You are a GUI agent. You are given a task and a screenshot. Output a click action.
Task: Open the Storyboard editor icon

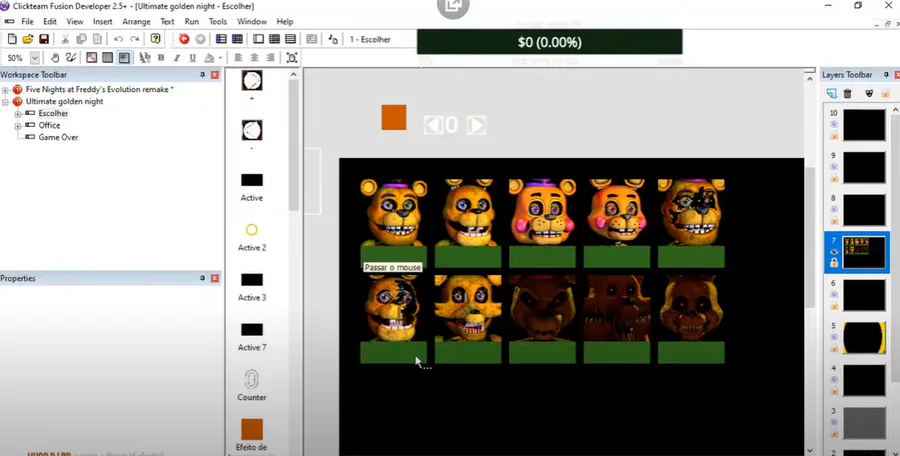click(221, 39)
